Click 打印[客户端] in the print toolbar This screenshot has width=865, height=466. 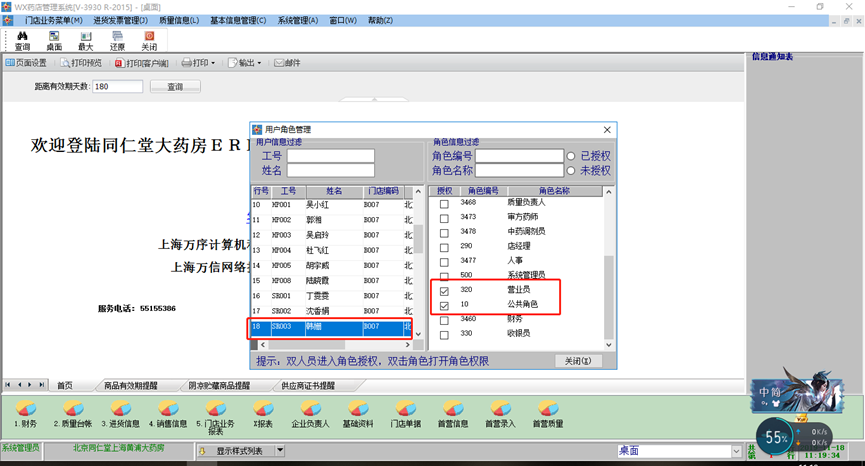click(x=141, y=63)
